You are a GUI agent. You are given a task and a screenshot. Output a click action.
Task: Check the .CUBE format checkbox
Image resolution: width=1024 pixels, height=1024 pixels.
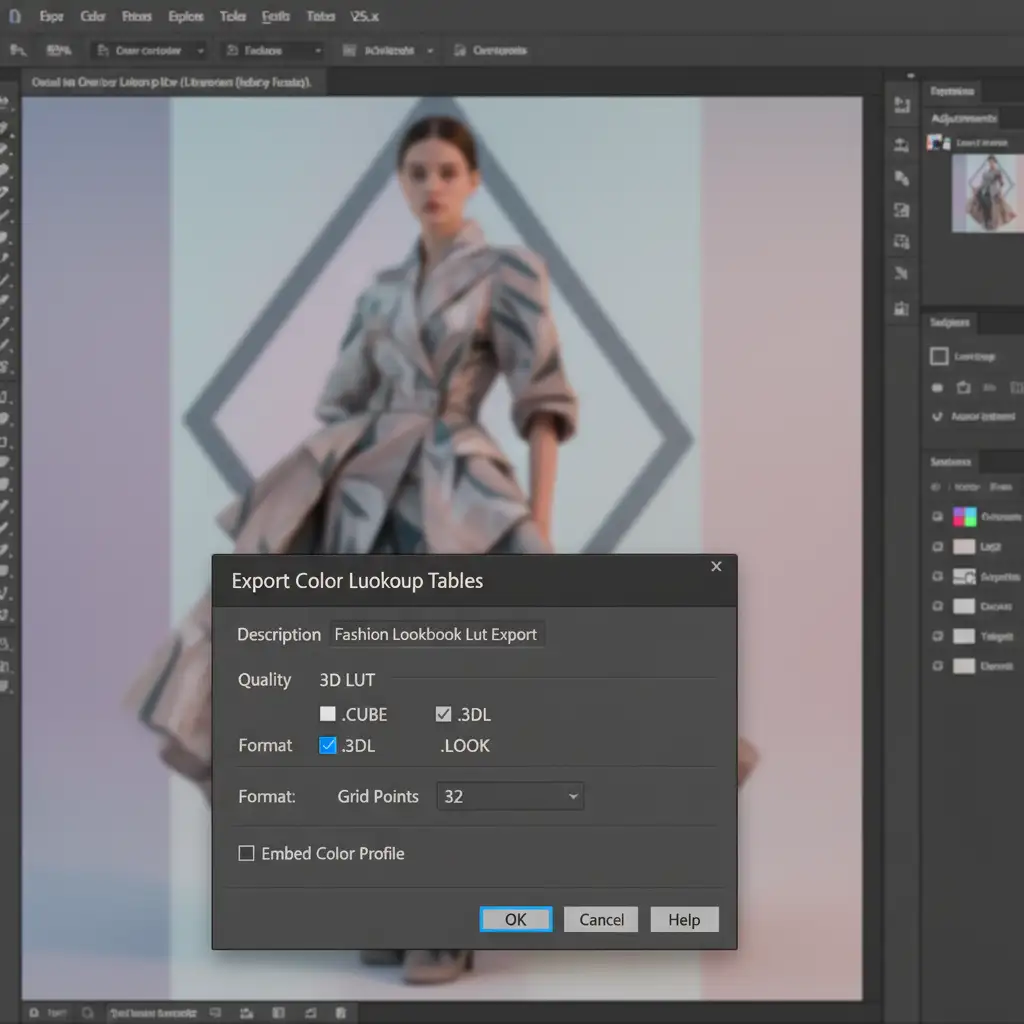pyautogui.click(x=327, y=714)
